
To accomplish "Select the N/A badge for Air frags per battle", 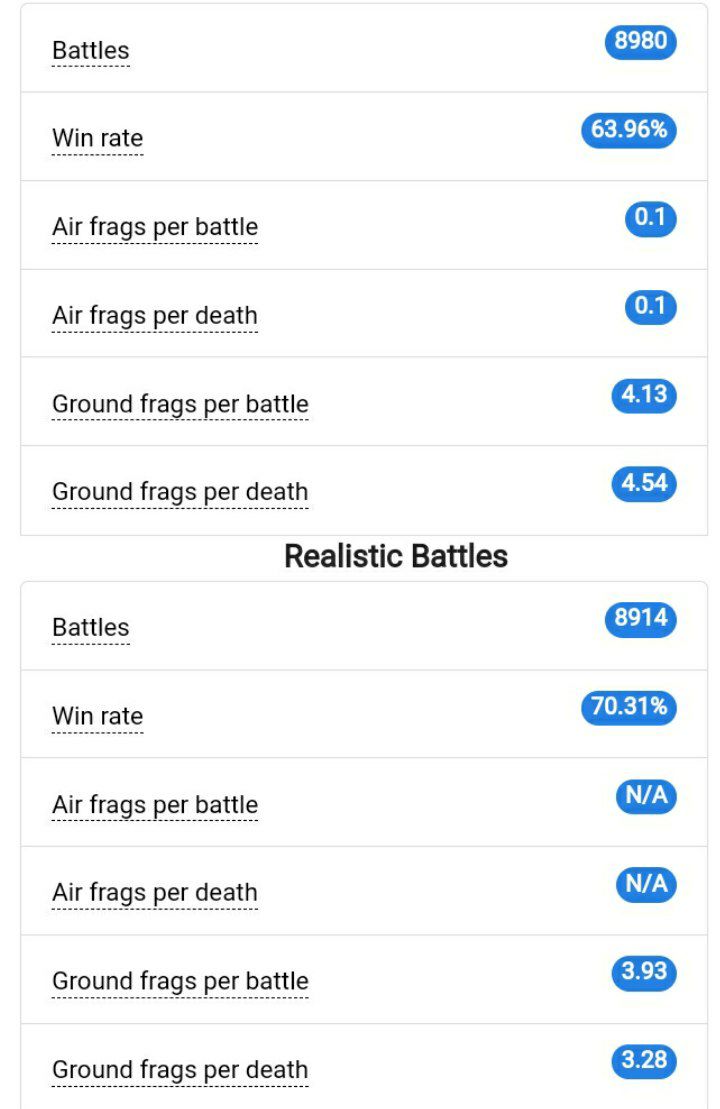I will pos(646,796).
